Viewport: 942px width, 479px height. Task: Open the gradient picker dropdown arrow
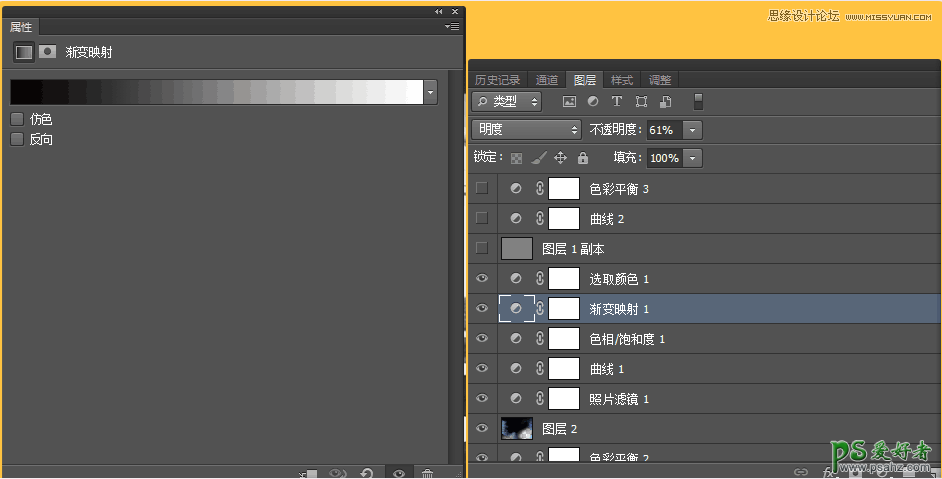[431, 92]
